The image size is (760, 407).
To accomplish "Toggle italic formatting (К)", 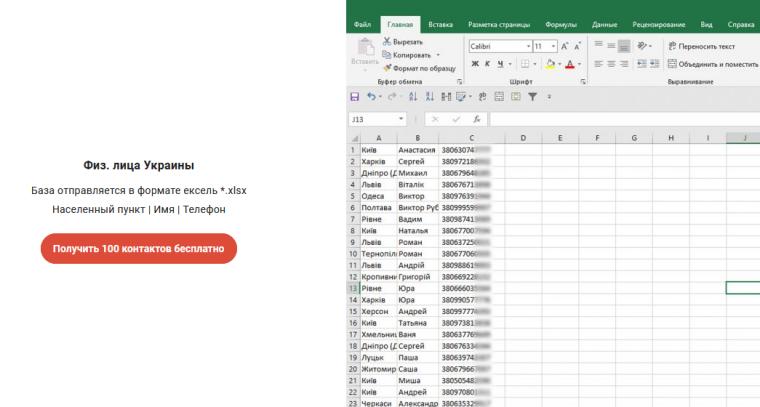I will (489, 64).
